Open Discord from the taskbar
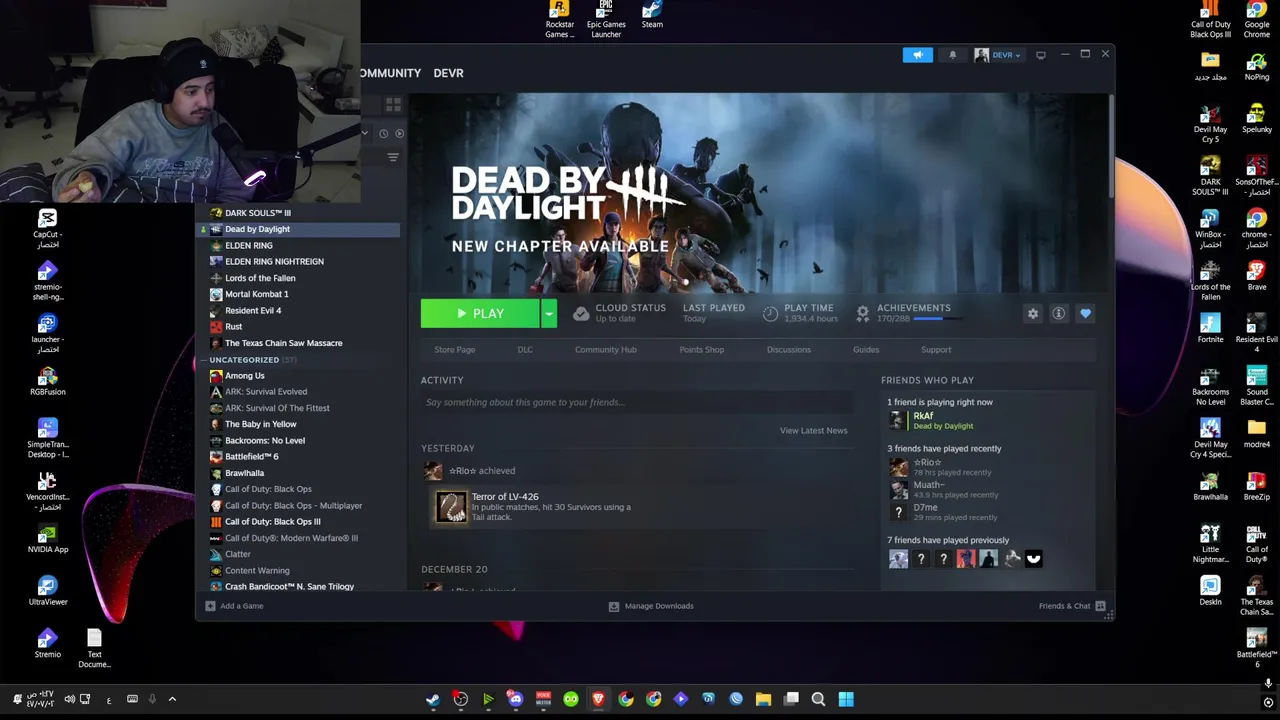 (515, 699)
